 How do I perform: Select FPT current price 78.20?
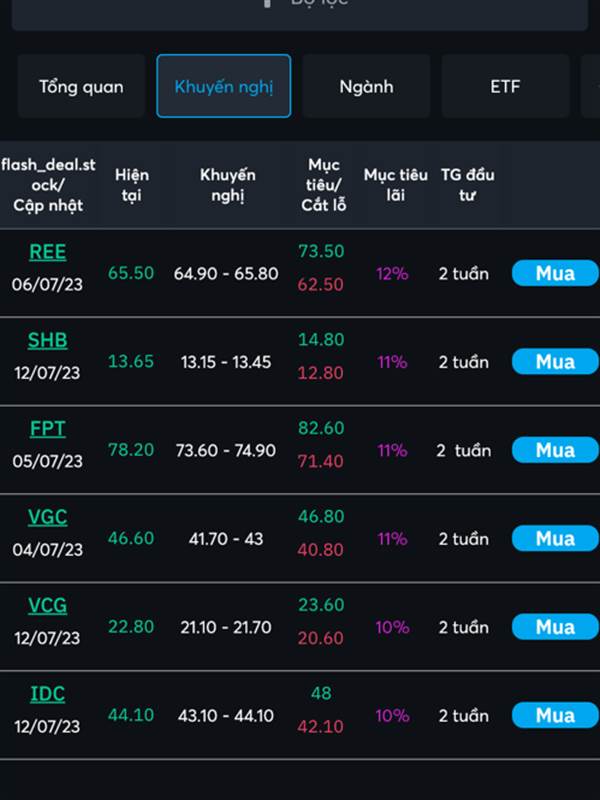131,450
